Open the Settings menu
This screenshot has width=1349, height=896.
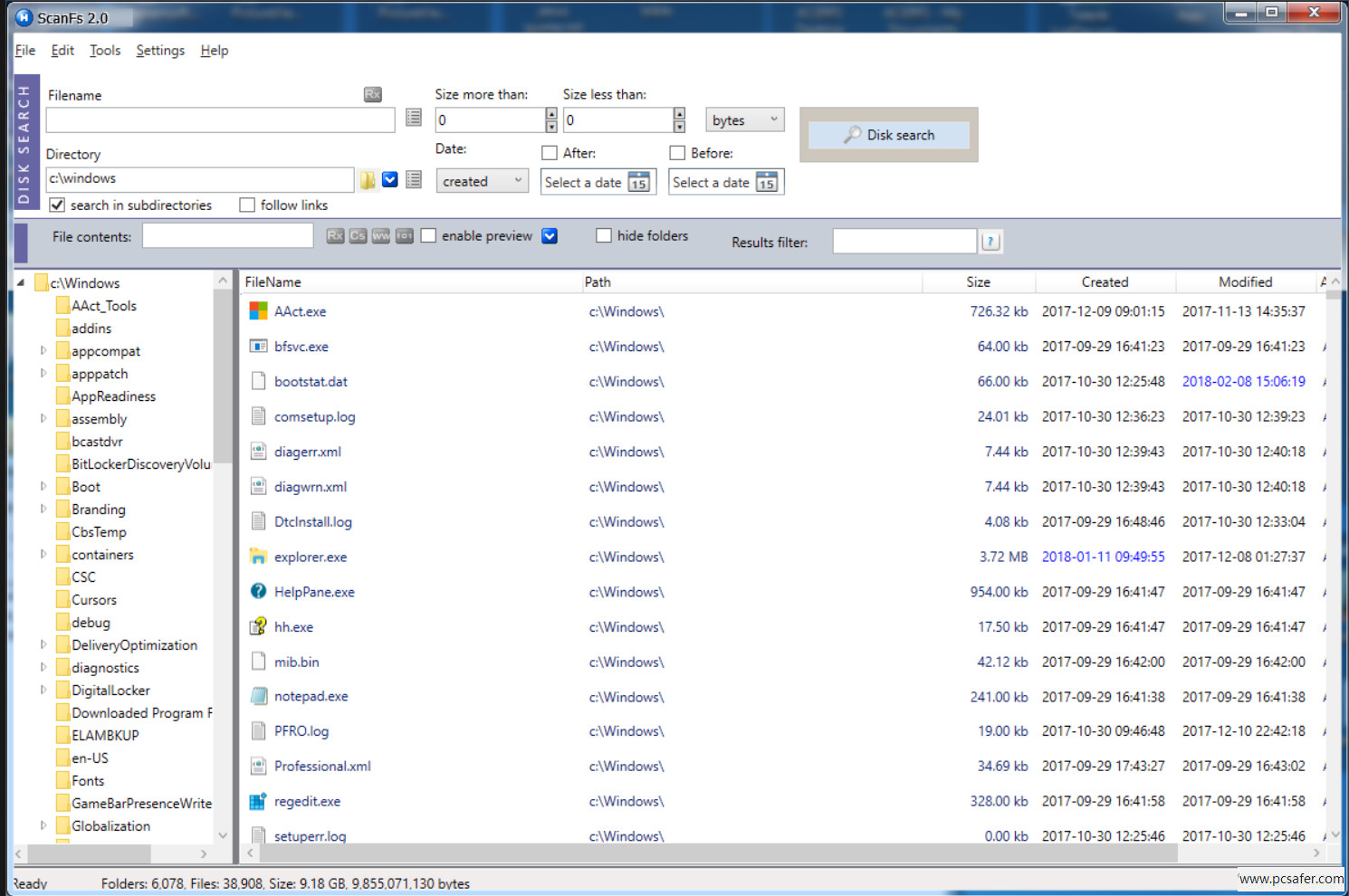(160, 51)
